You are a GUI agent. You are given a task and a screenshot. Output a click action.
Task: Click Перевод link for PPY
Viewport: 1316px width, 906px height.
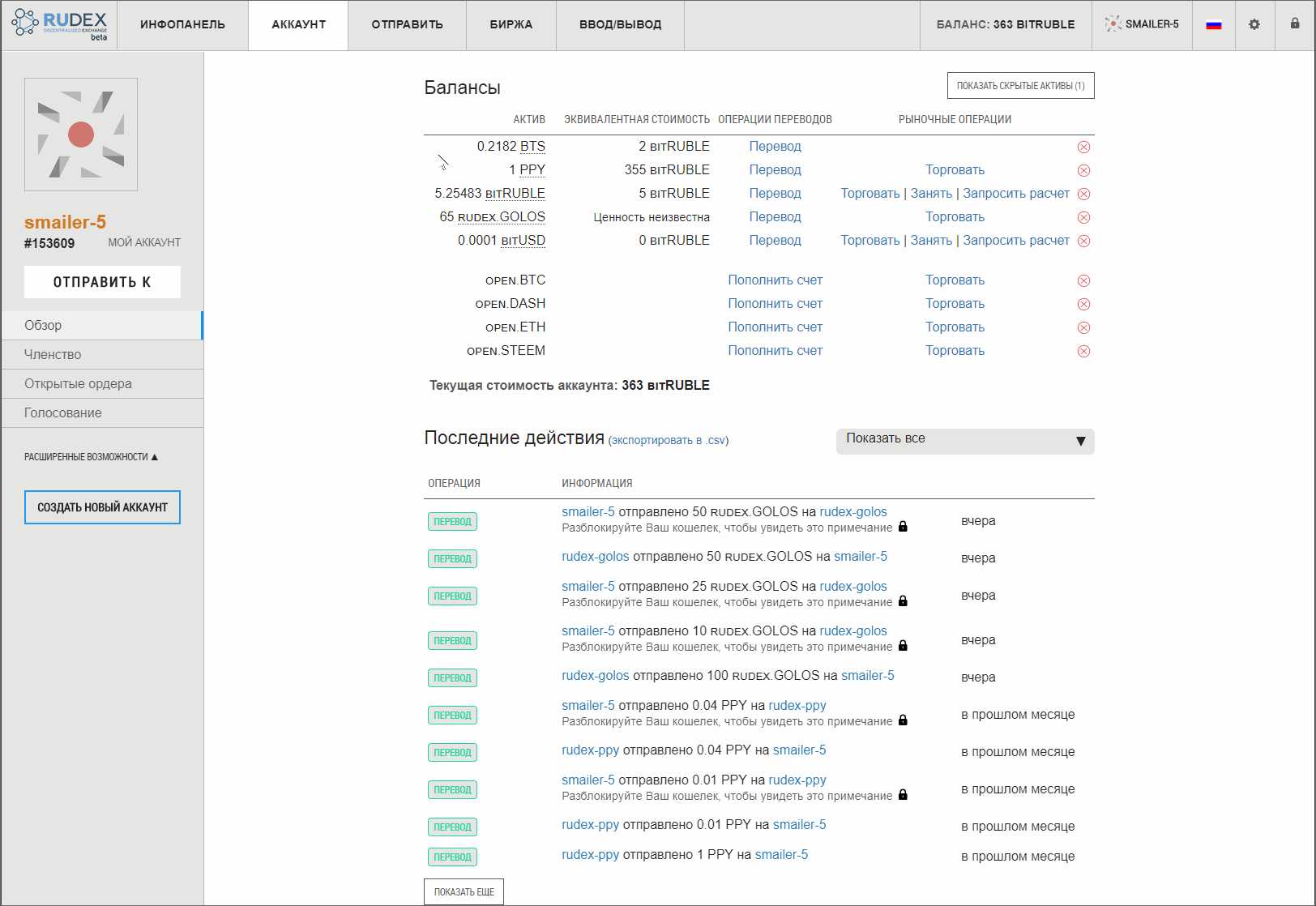775,169
